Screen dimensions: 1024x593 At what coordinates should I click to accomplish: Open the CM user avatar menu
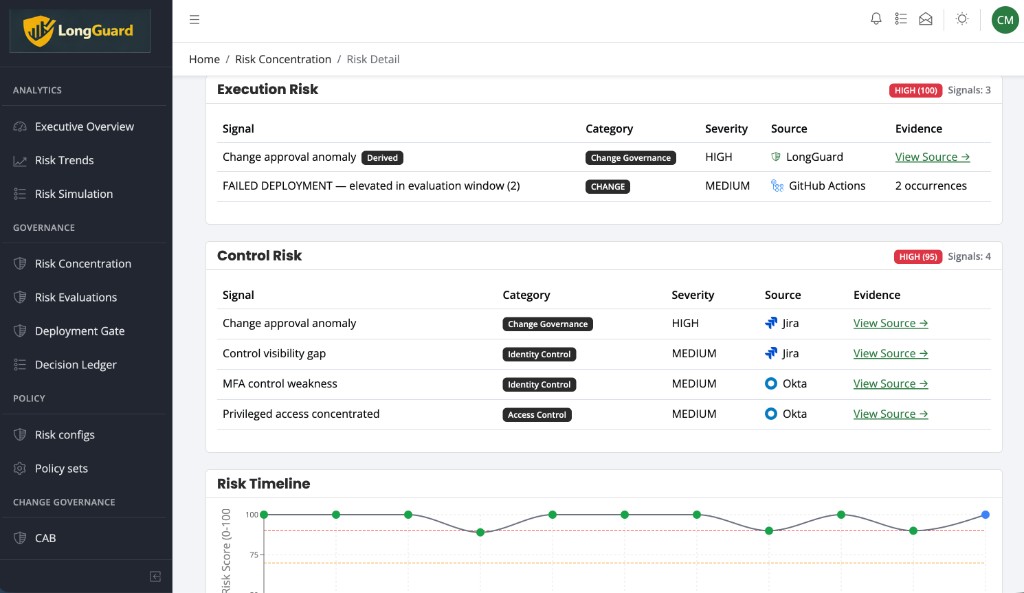[x=1004, y=19]
